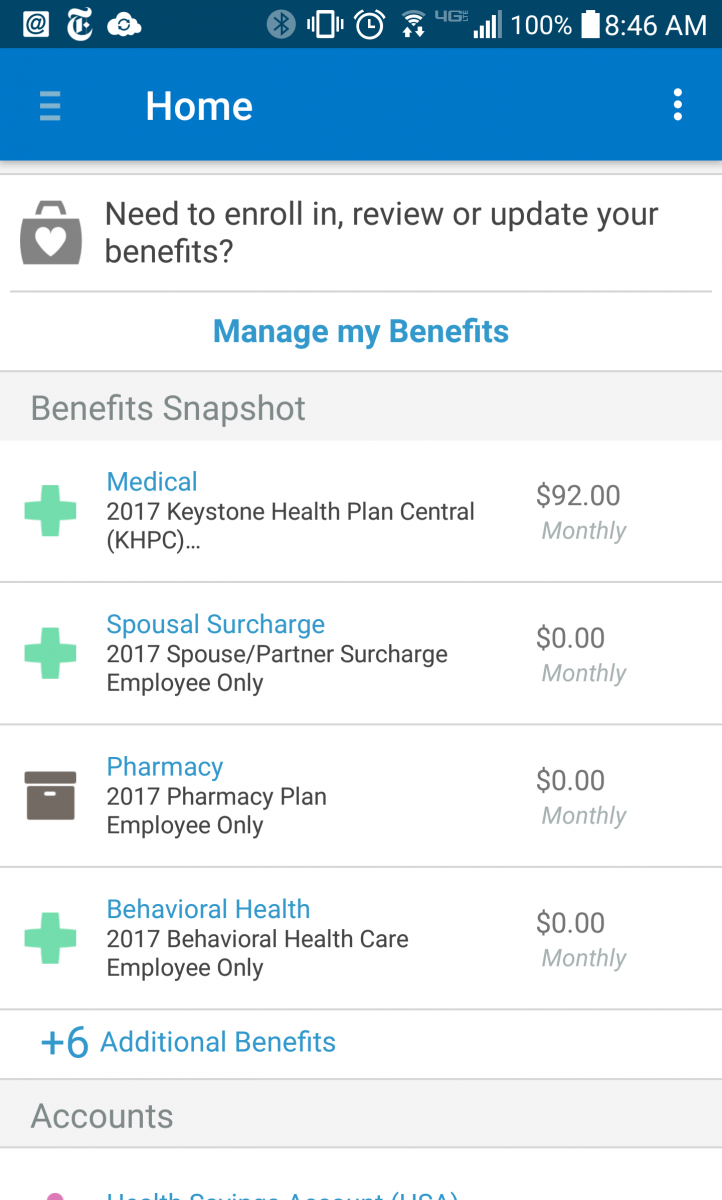
Task: Tap the $92.00 Monthly medical cost
Action: pos(579,511)
